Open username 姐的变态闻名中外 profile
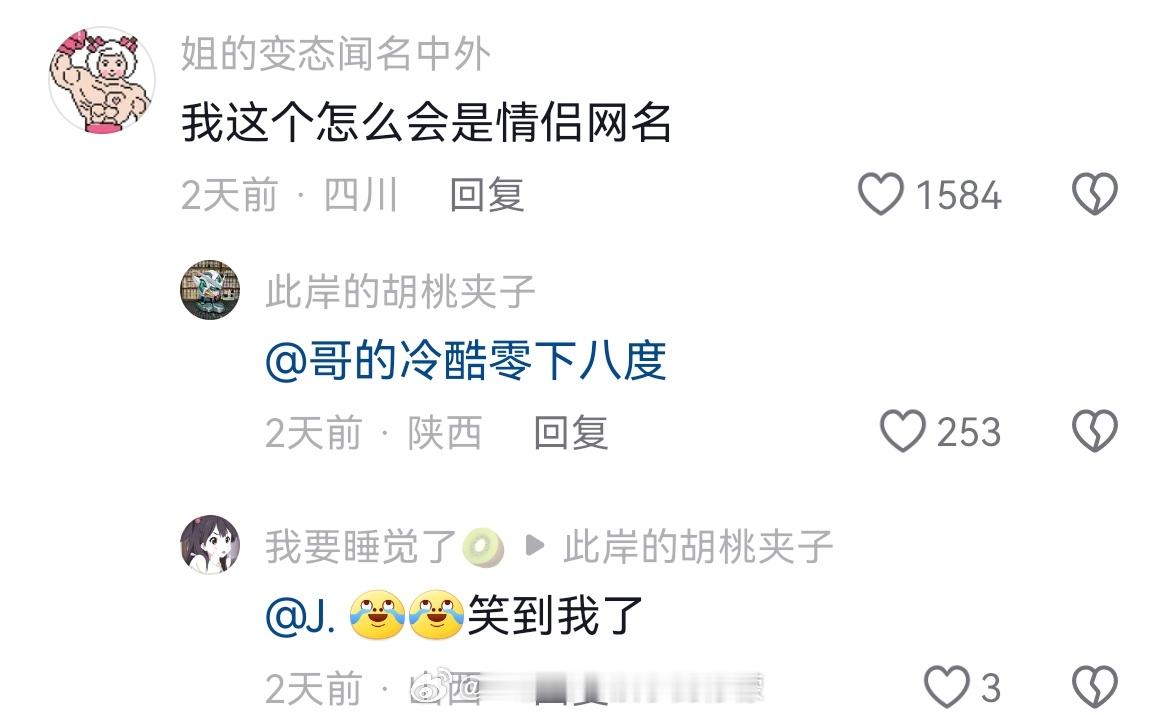 [336, 54]
